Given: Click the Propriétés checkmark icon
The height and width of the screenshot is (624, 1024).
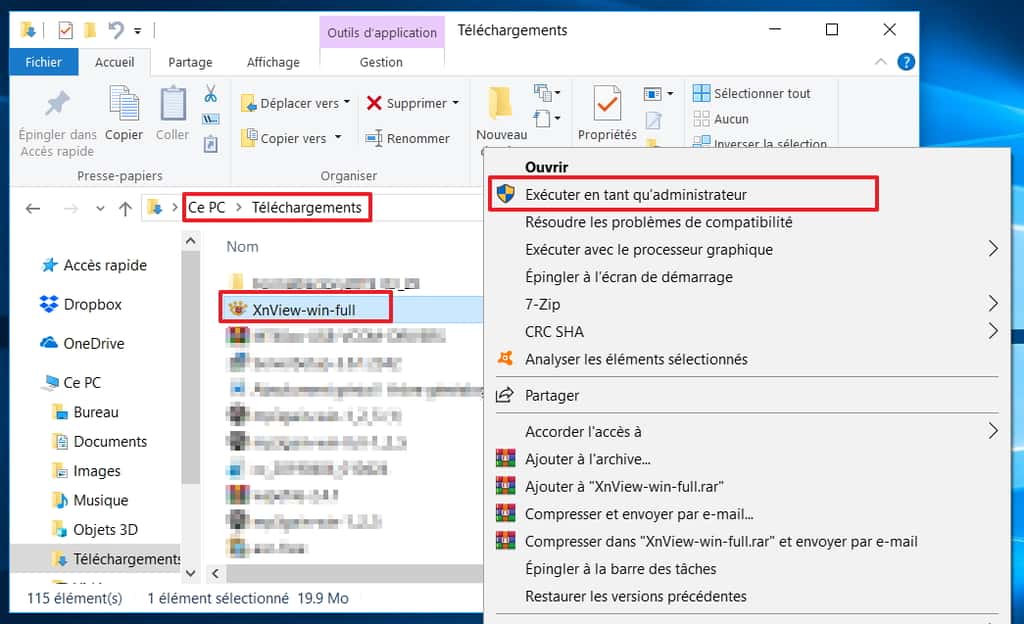Looking at the screenshot, I should point(607,103).
